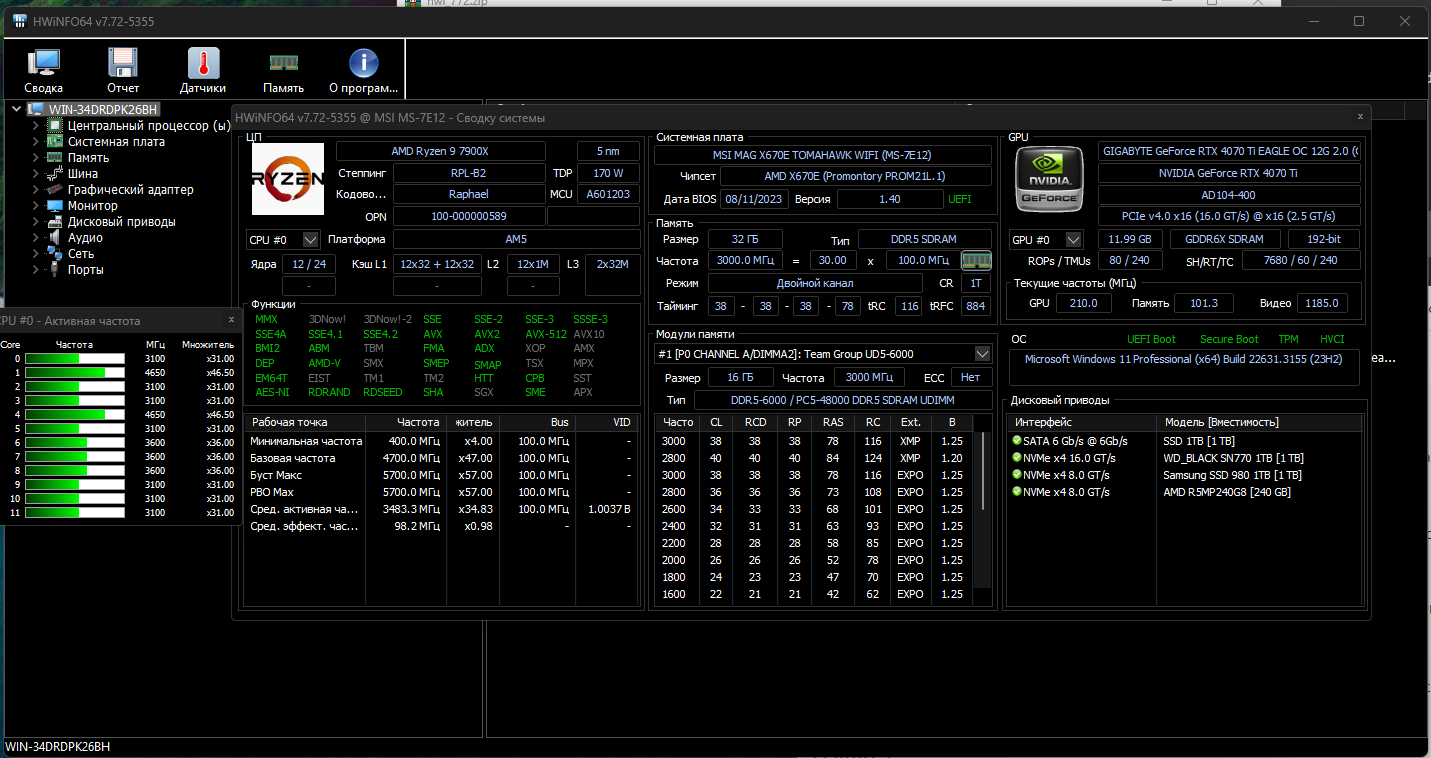Click the green status icon in AMD R5MP240G8 row

(1017, 492)
